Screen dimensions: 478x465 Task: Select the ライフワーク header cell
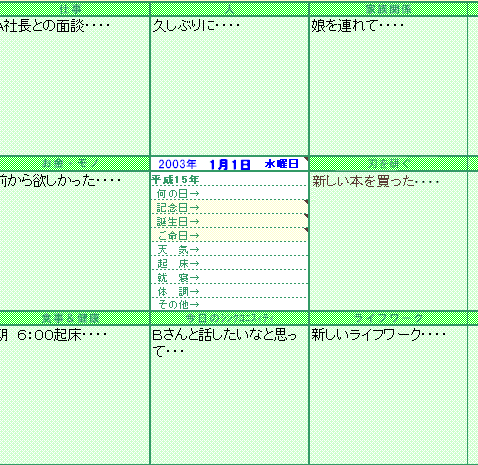(388, 318)
